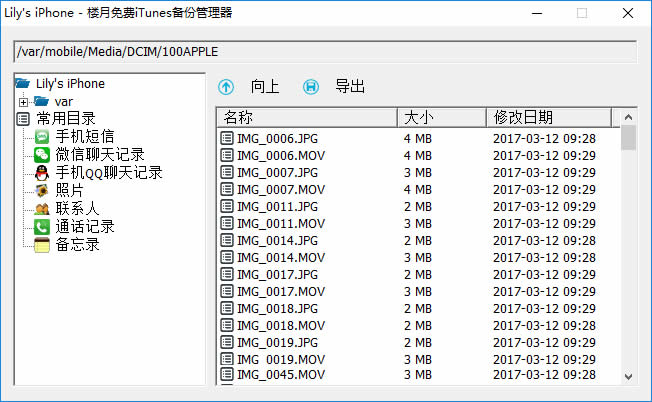Click the 4 MB size of IMG_0006.MOV
The image size is (652, 402).
point(418,155)
